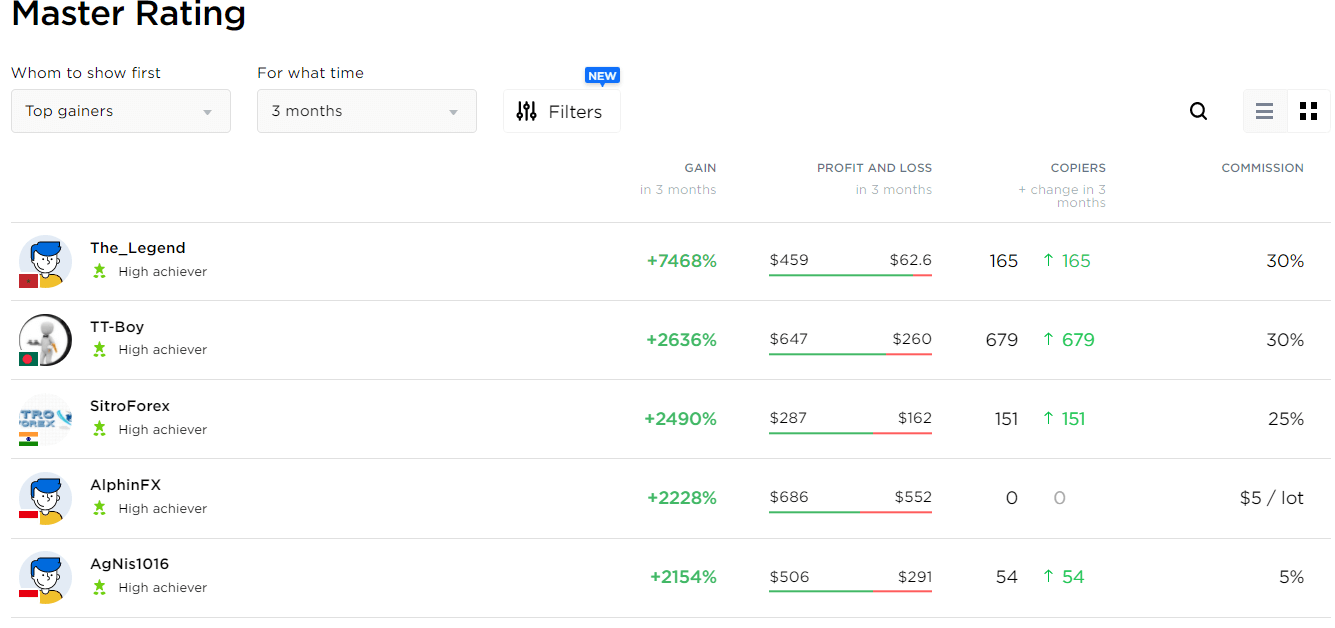Image resolution: width=1335 pixels, height=628 pixels.
Task: Click High achiever star under SitroForex
Action: (x=99, y=429)
